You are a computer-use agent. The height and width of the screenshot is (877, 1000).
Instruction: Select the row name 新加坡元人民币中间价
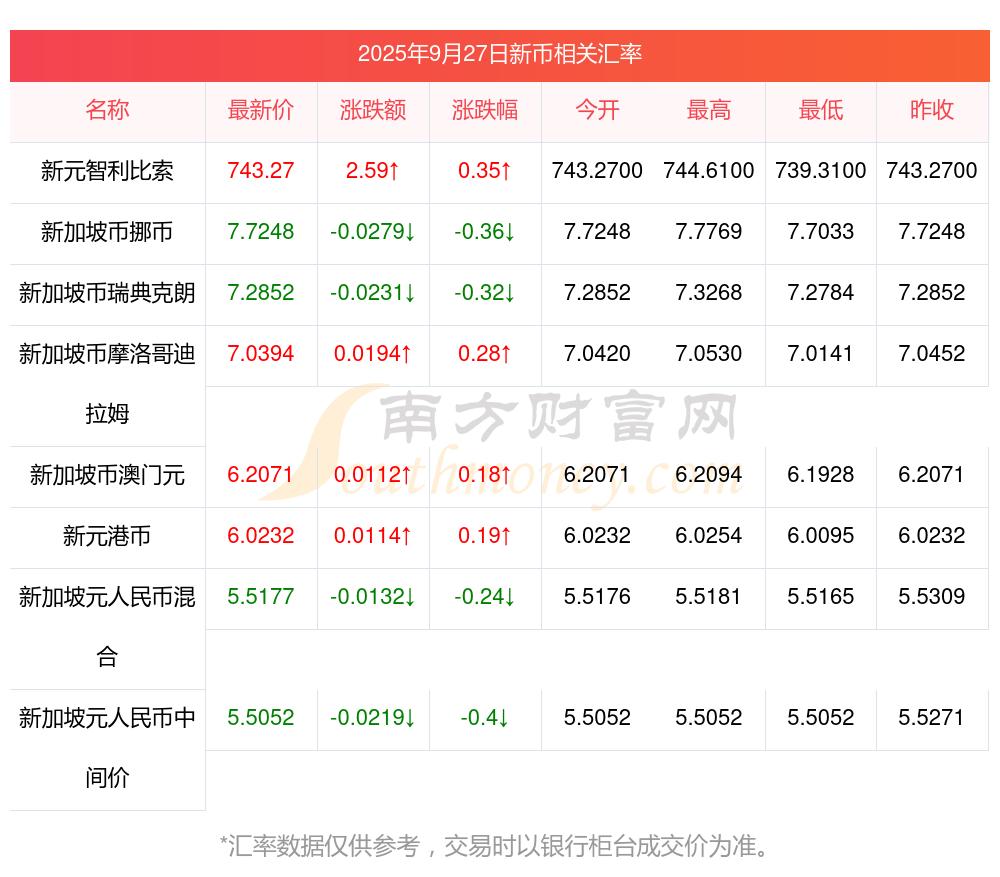pyautogui.click(x=107, y=748)
